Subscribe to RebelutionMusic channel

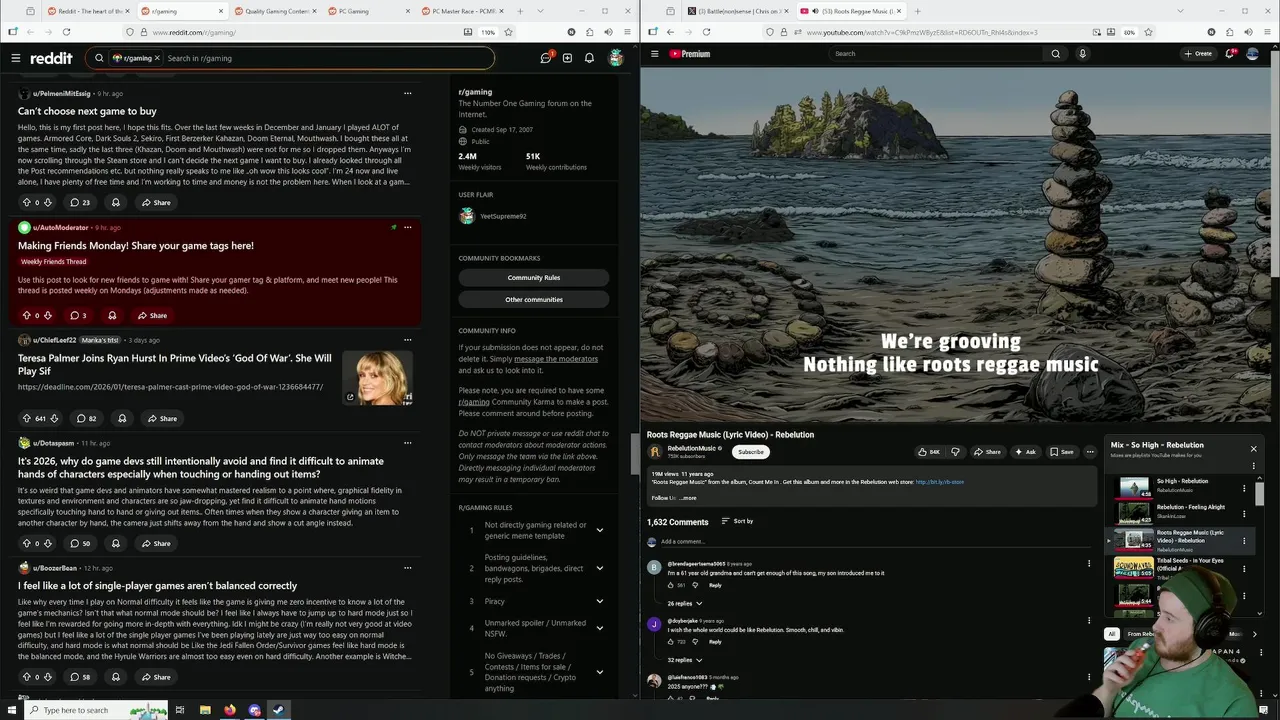[x=750, y=452]
